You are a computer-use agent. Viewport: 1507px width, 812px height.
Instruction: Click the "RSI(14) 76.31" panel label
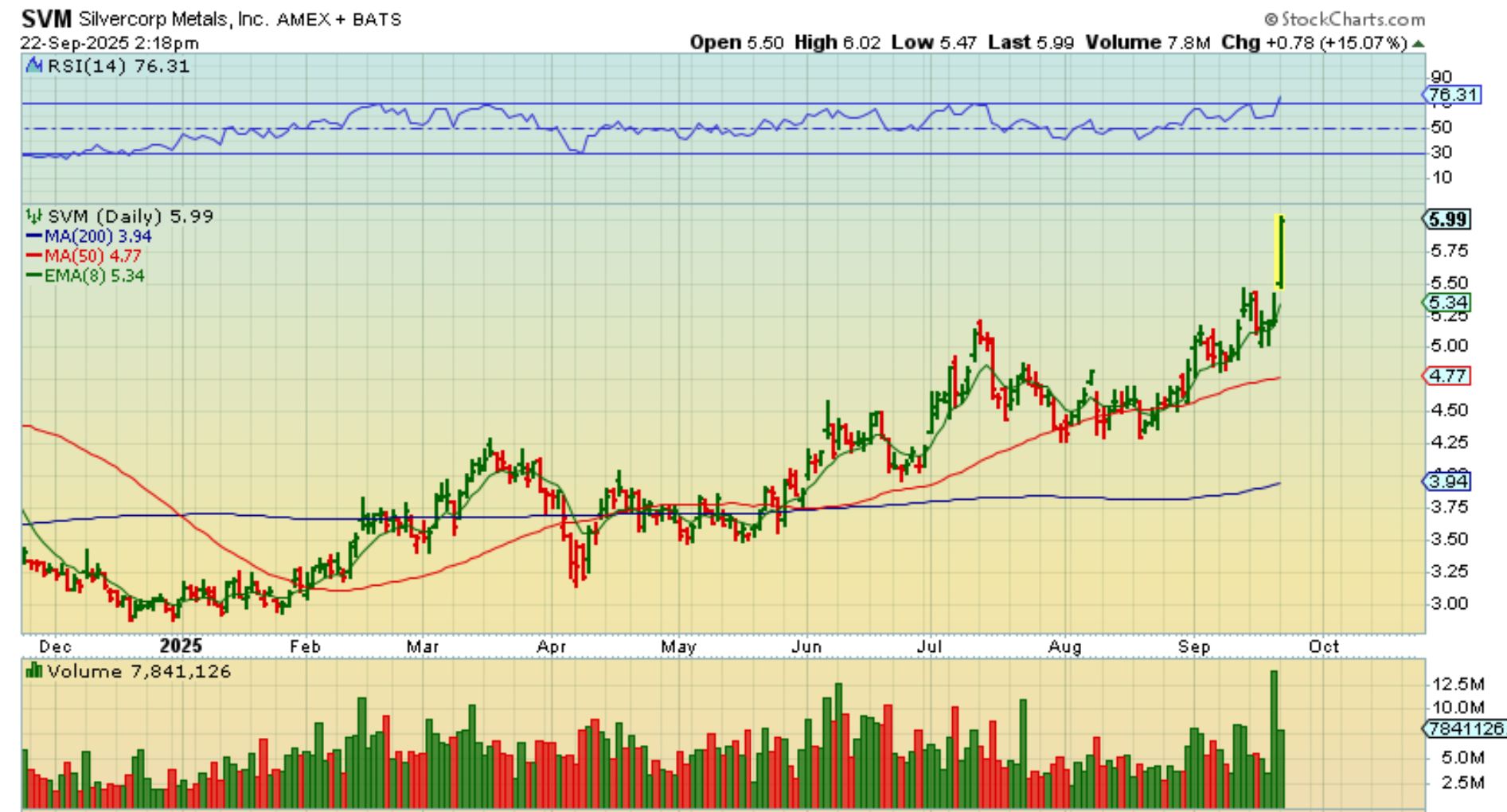119,66
